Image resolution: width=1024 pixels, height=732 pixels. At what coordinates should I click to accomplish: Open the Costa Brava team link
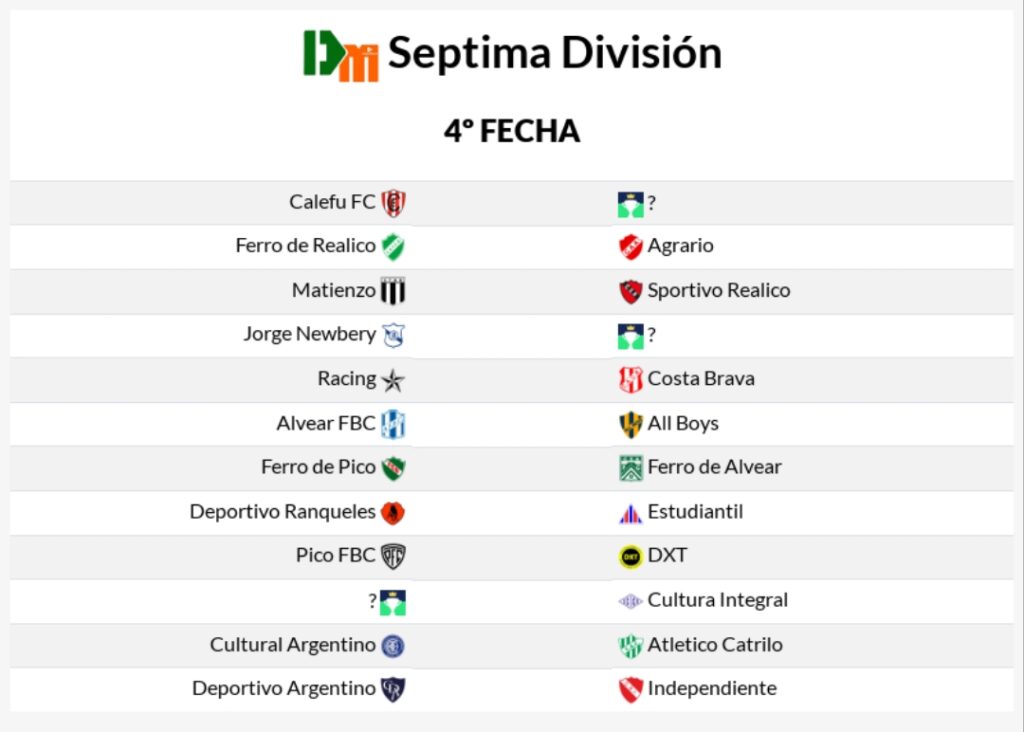point(701,379)
